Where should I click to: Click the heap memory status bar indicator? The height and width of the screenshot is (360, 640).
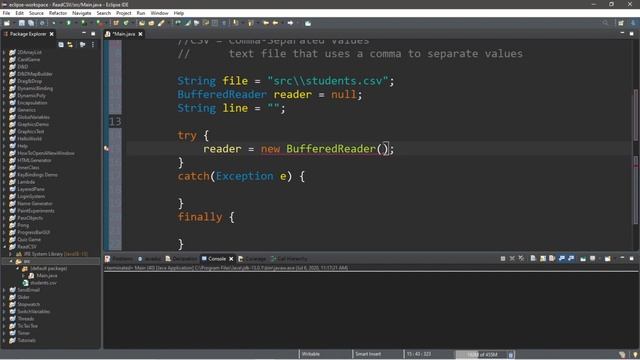click(x=482, y=354)
